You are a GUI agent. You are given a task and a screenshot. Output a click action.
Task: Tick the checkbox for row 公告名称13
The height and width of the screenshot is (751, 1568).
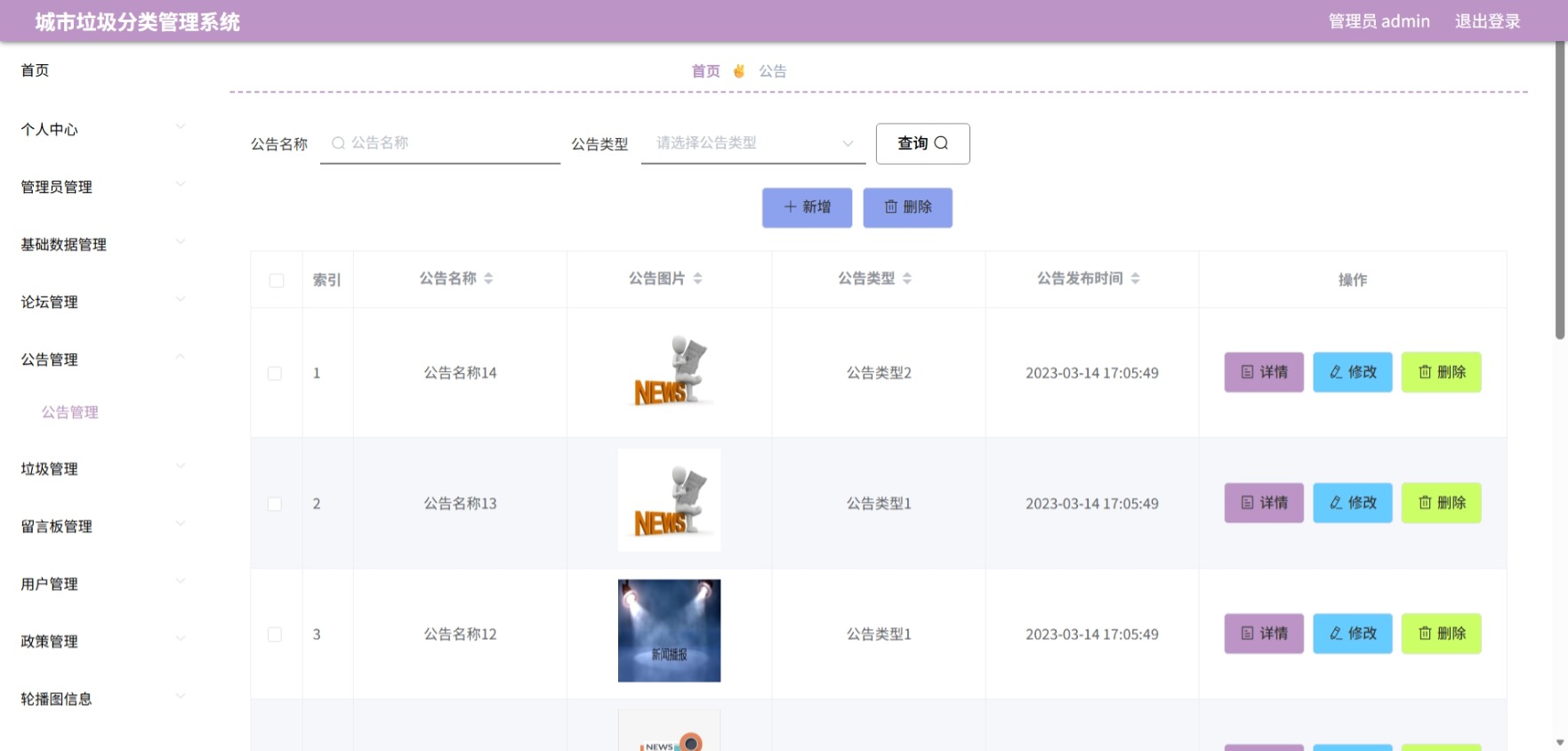point(275,504)
